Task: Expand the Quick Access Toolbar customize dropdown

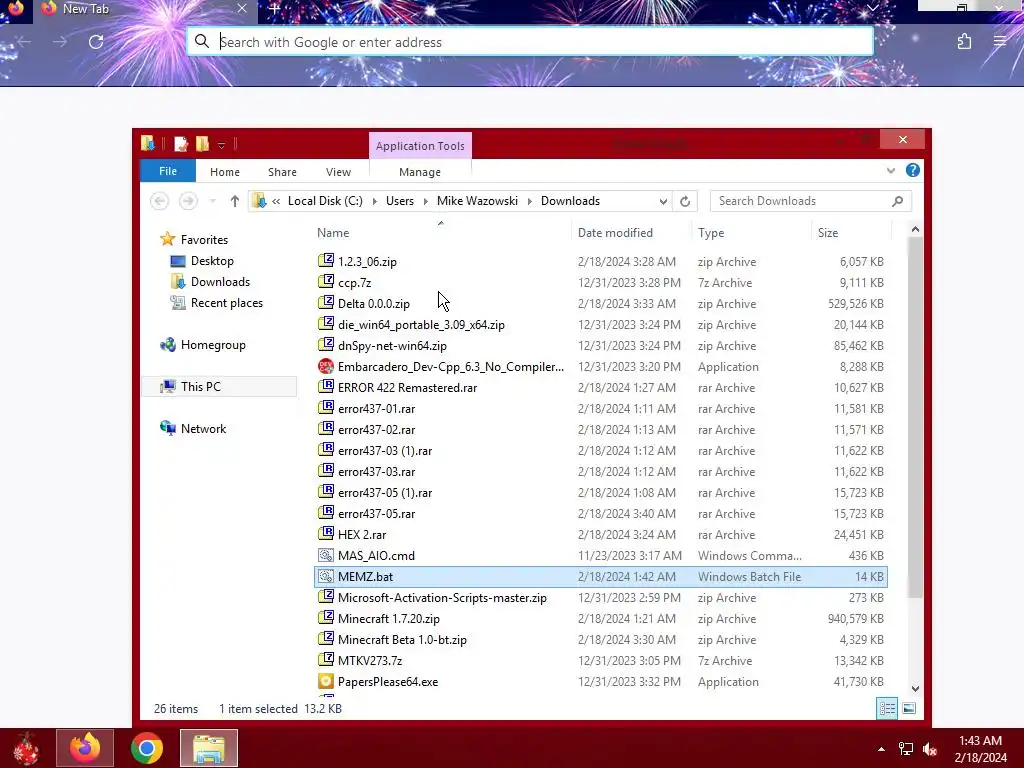Action: pos(221,144)
